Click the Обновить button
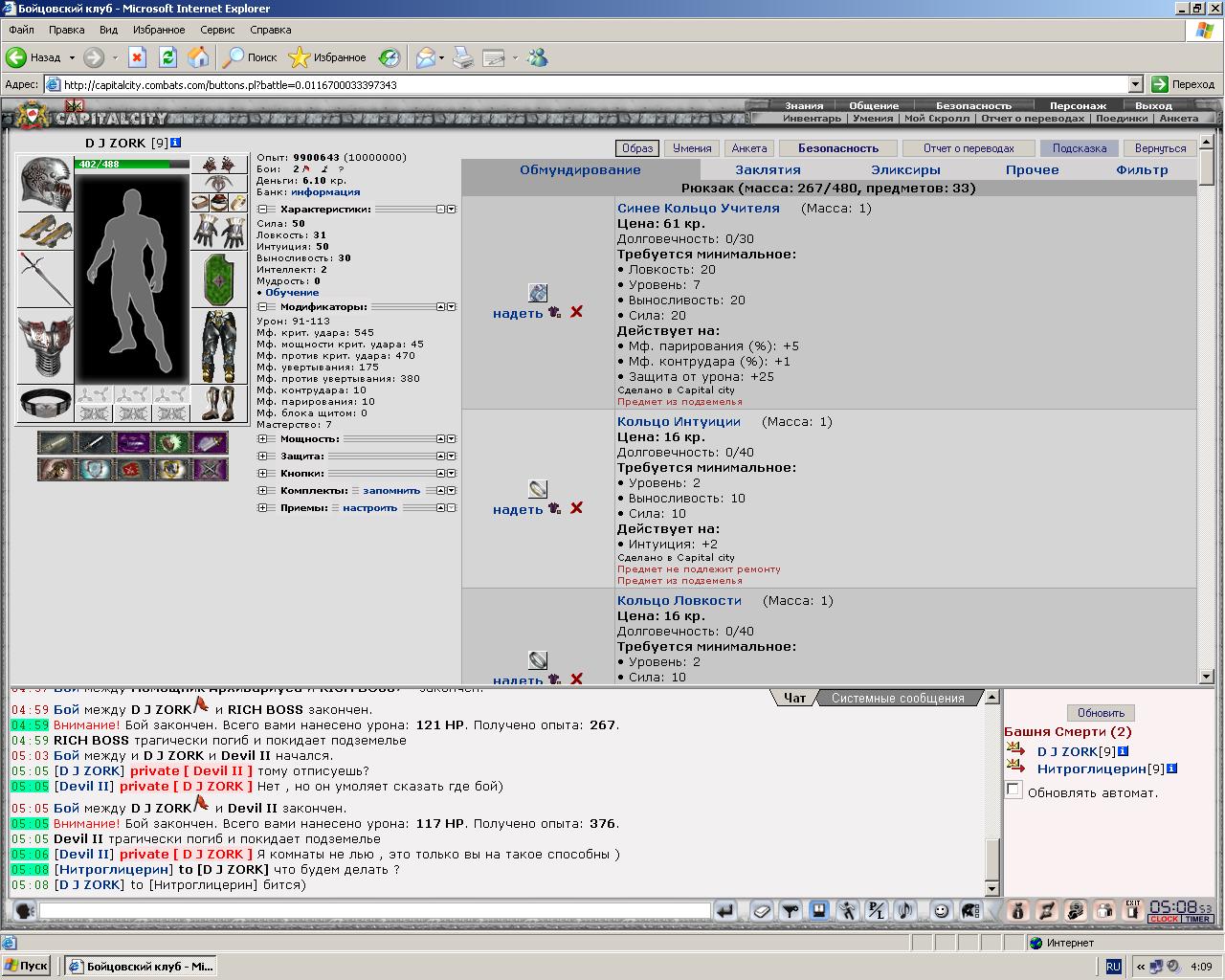This screenshot has width=1225, height=980. 1101,713
